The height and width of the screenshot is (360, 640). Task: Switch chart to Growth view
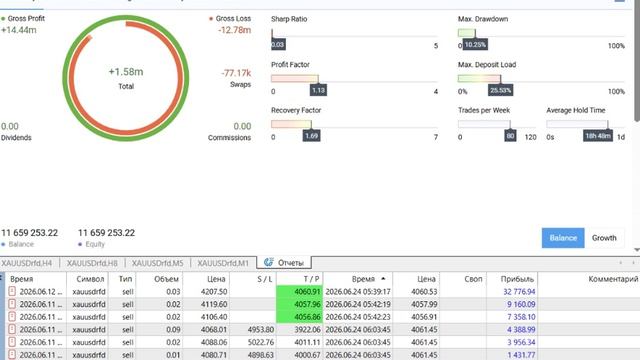604,238
